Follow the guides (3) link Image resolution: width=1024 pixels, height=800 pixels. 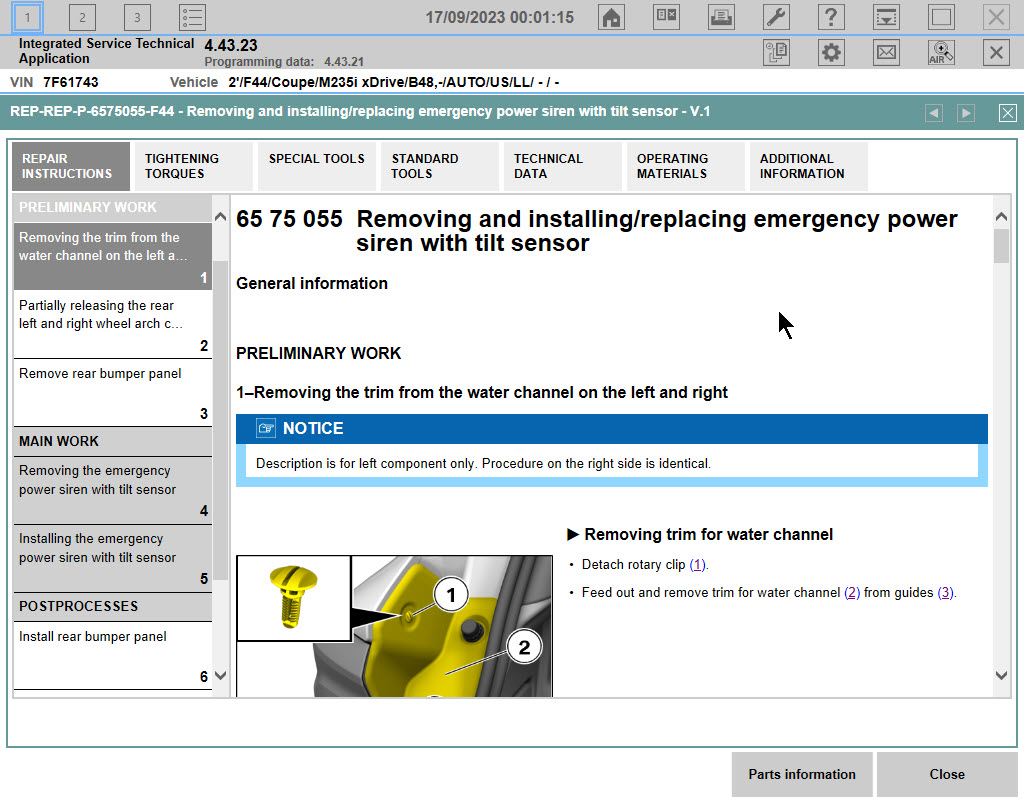pyautogui.click(x=946, y=593)
